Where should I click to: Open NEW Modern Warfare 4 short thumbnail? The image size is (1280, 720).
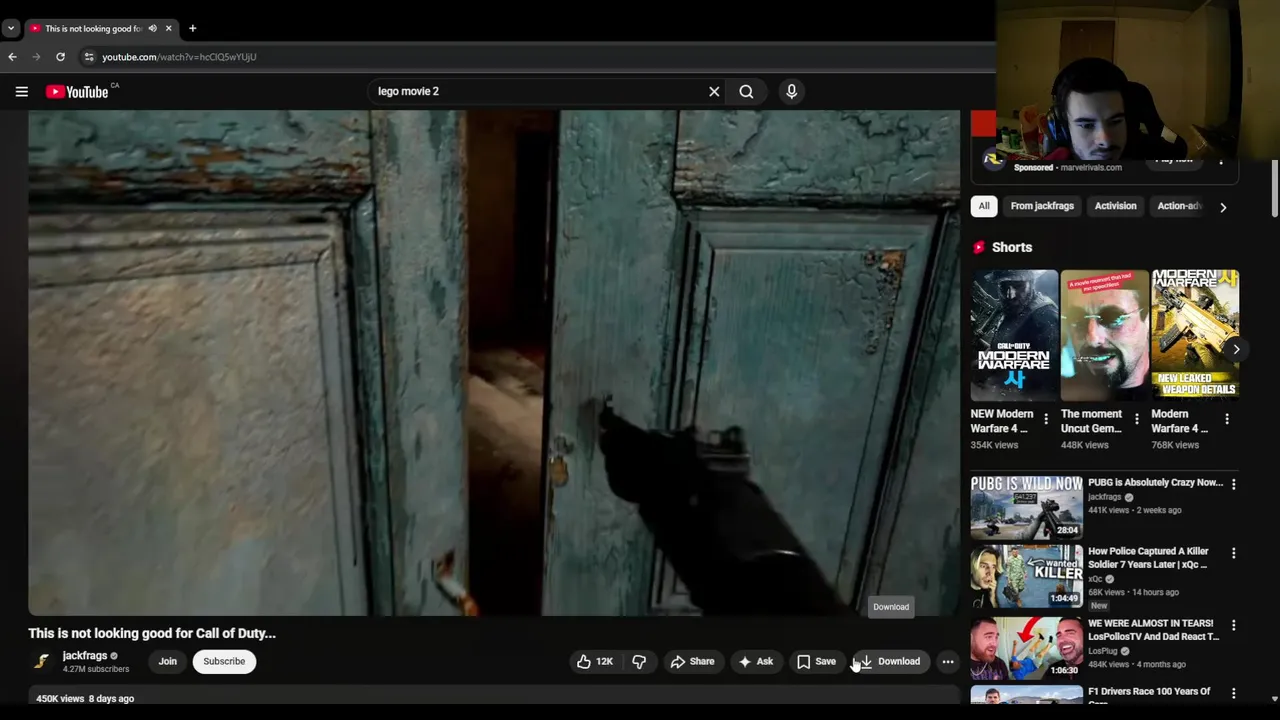tap(1014, 335)
